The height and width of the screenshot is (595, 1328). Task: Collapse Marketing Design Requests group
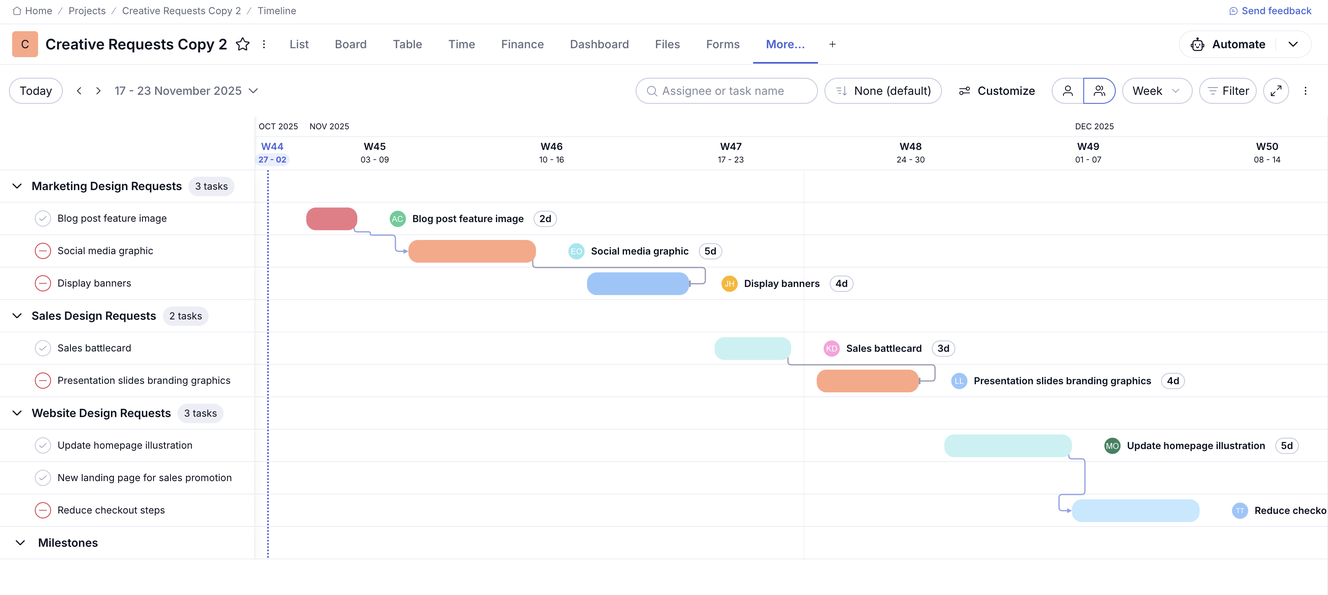(x=17, y=186)
